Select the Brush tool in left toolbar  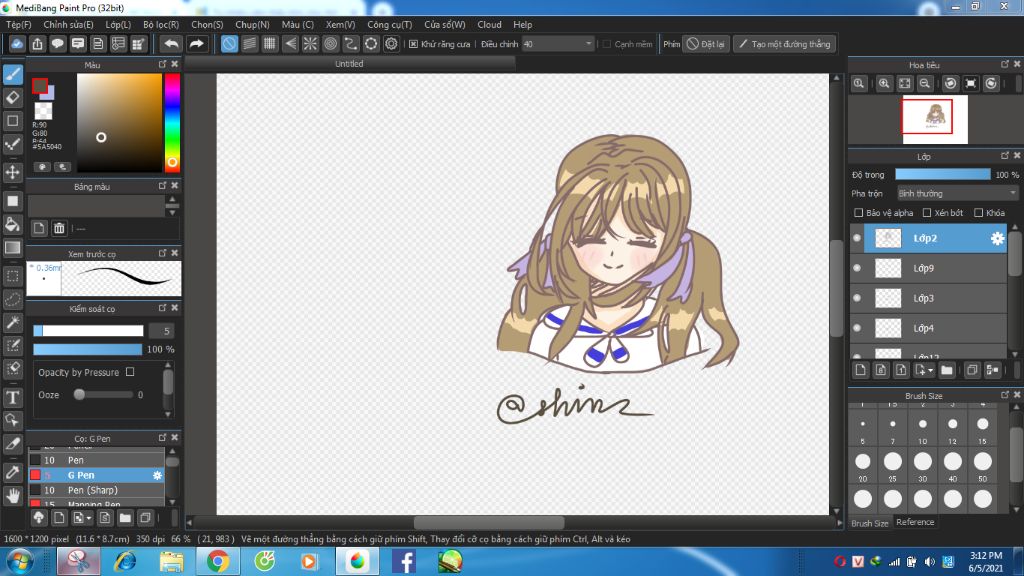[x=12, y=74]
